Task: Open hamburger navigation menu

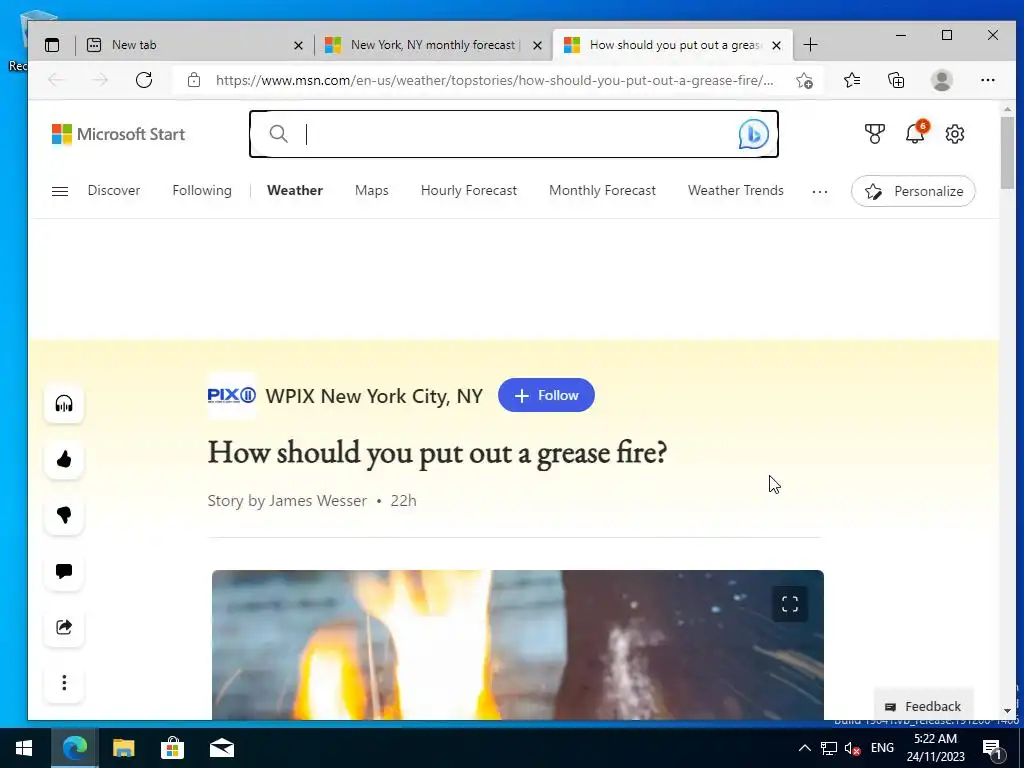Action: [x=59, y=191]
